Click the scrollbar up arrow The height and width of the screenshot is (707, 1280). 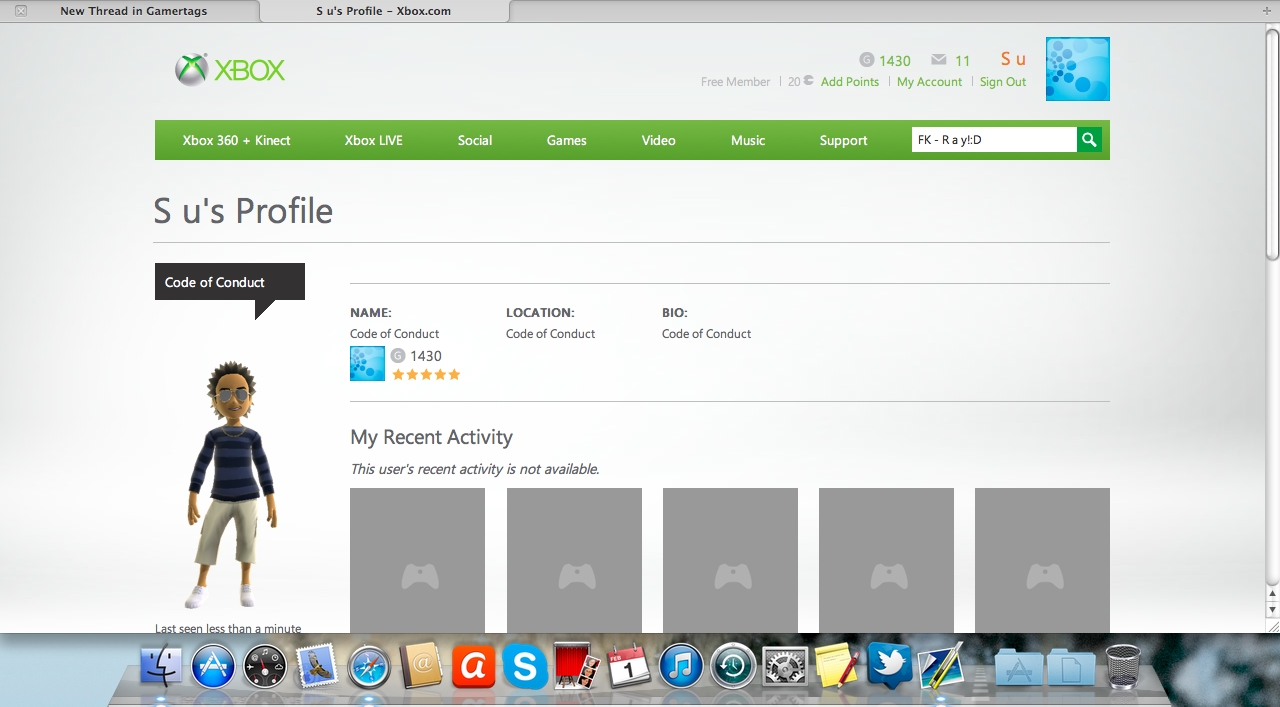point(1272,593)
